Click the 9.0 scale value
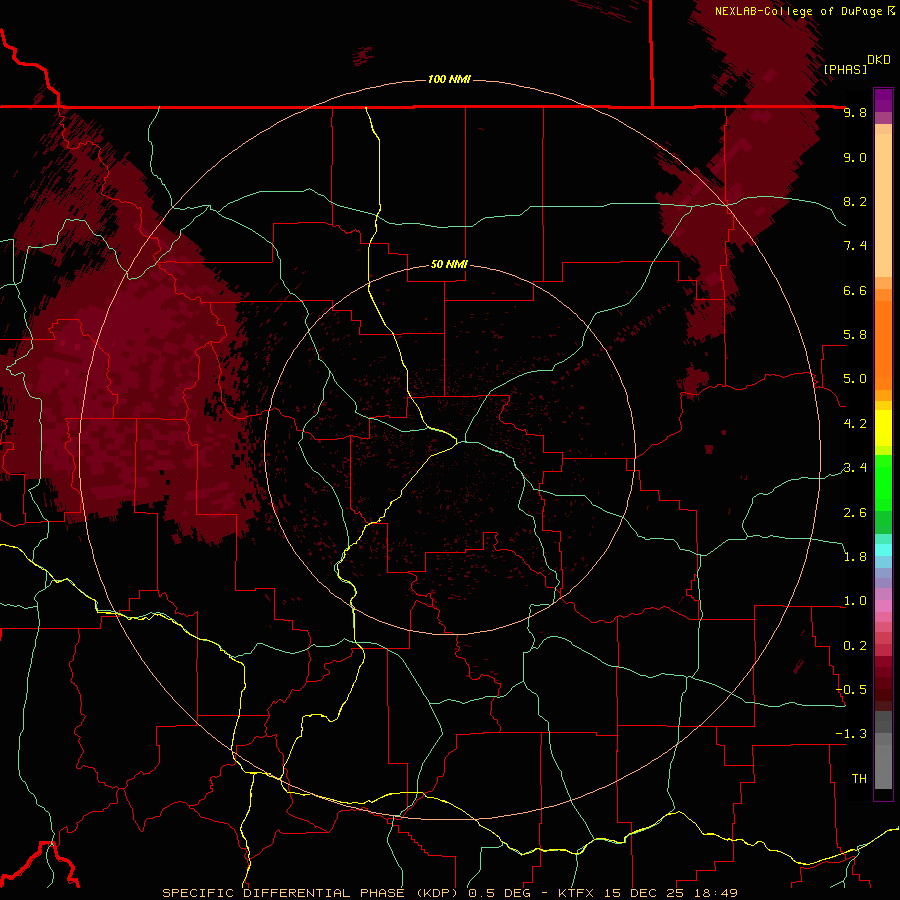Viewport: 900px width, 900px height. [855, 157]
